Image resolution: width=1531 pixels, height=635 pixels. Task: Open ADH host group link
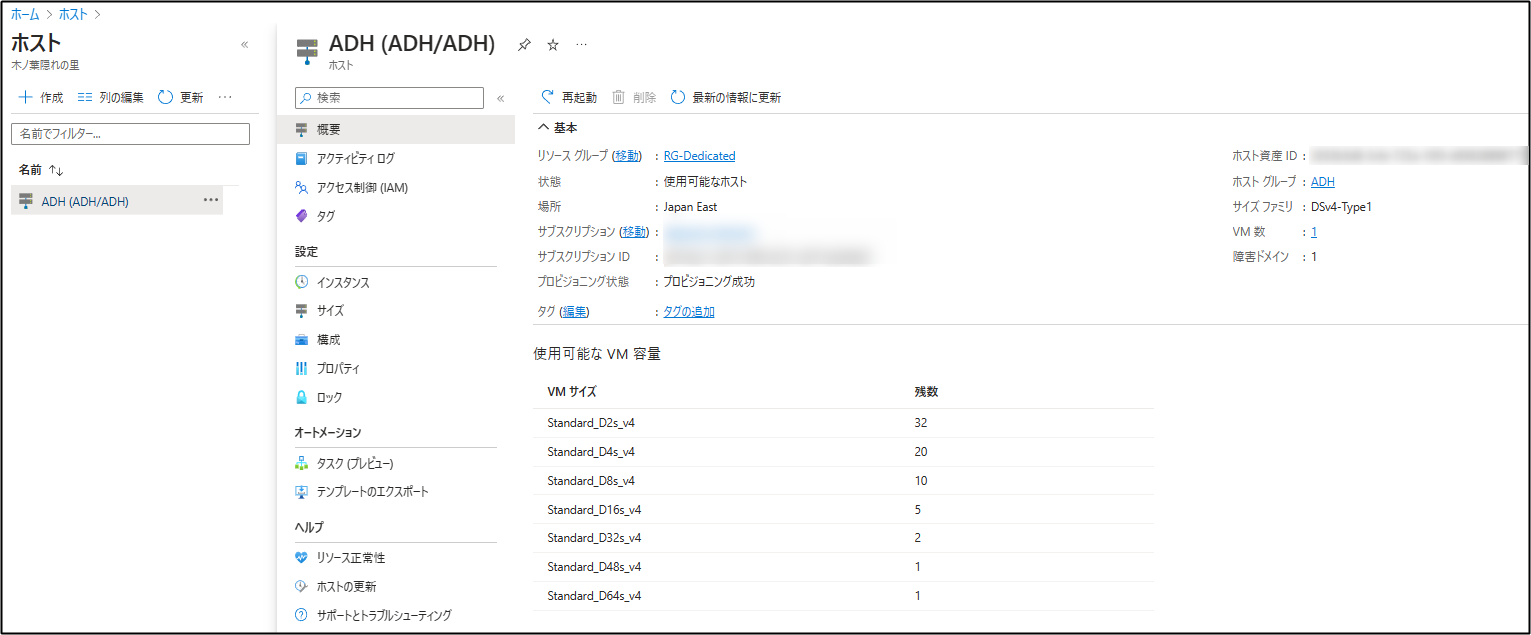(x=1323, y=182)
